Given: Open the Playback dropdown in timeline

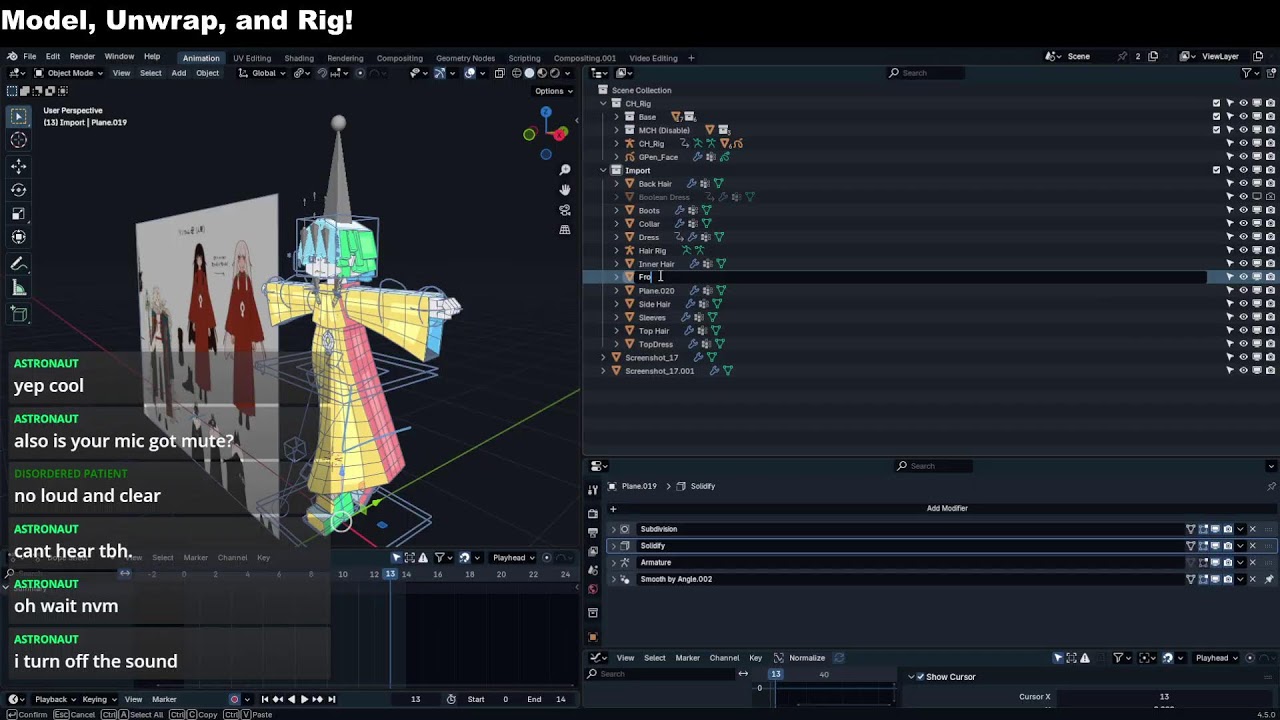Looking at the screenshot, I should 56,699.
